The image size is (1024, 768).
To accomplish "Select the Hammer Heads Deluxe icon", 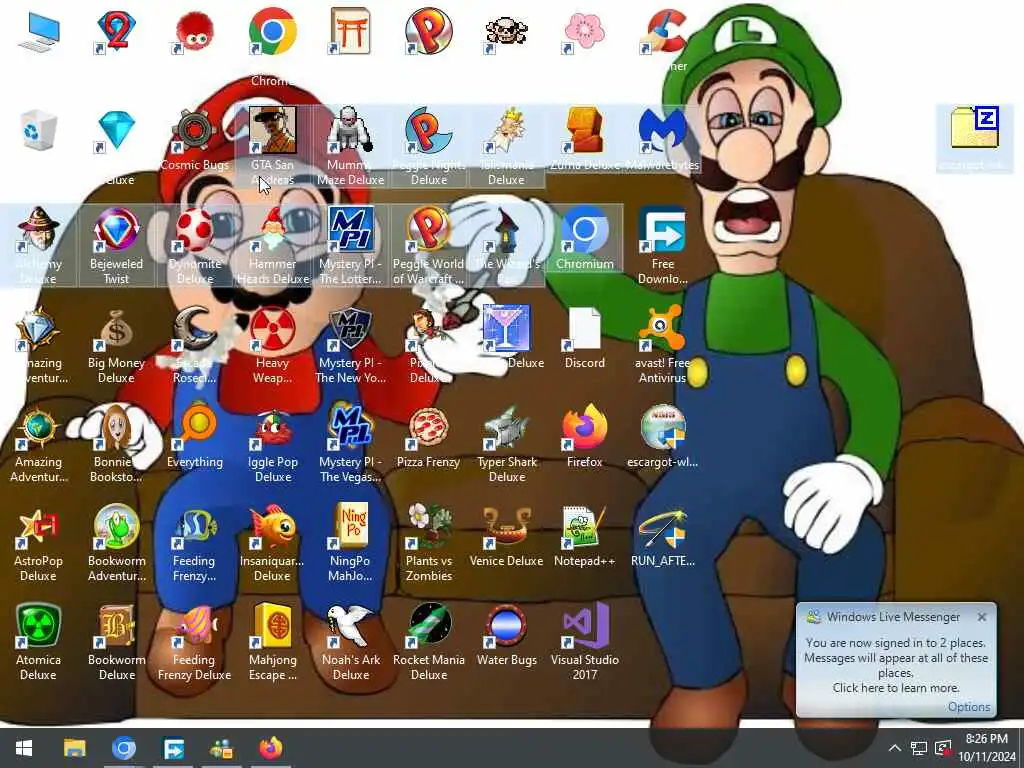I will [272, 230].
